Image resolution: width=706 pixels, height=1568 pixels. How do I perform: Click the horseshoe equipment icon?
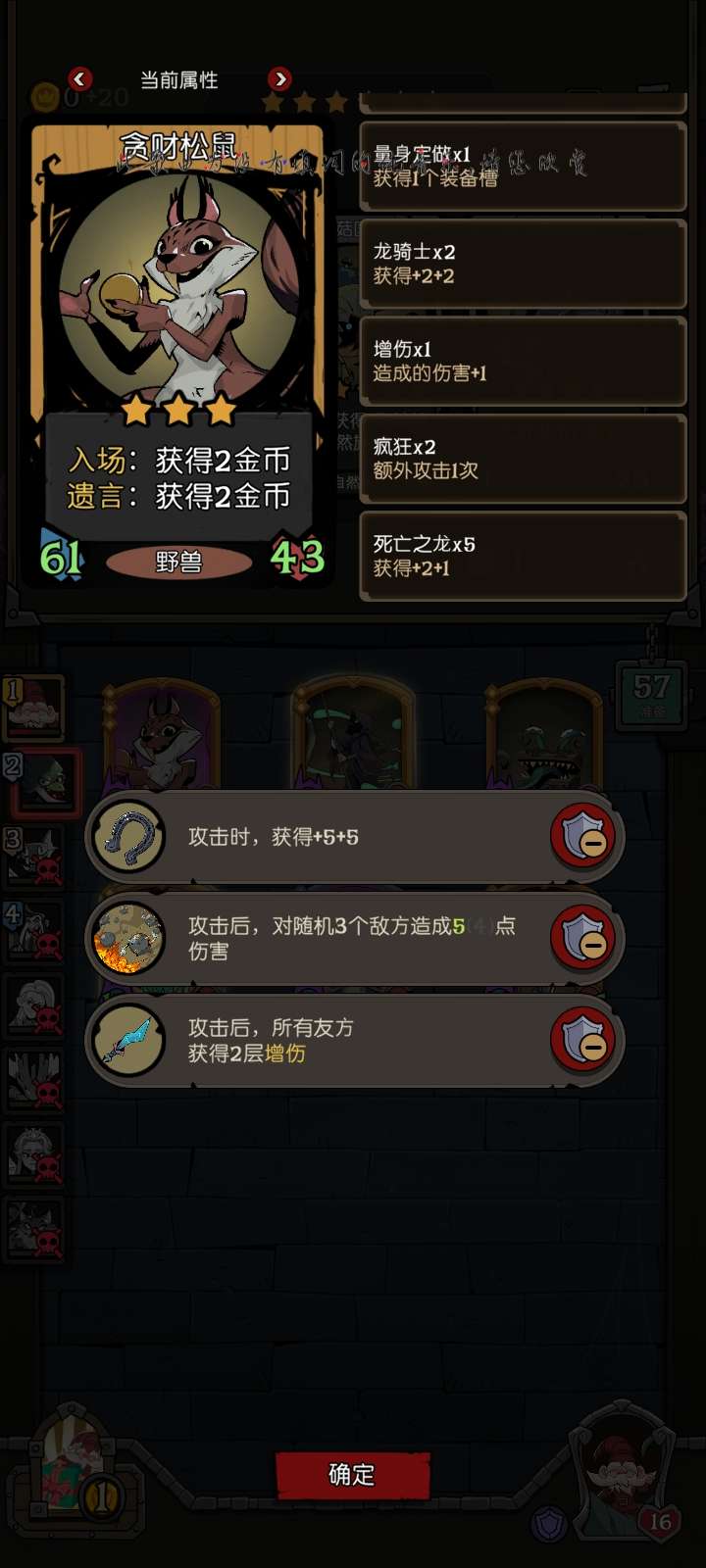127,837
